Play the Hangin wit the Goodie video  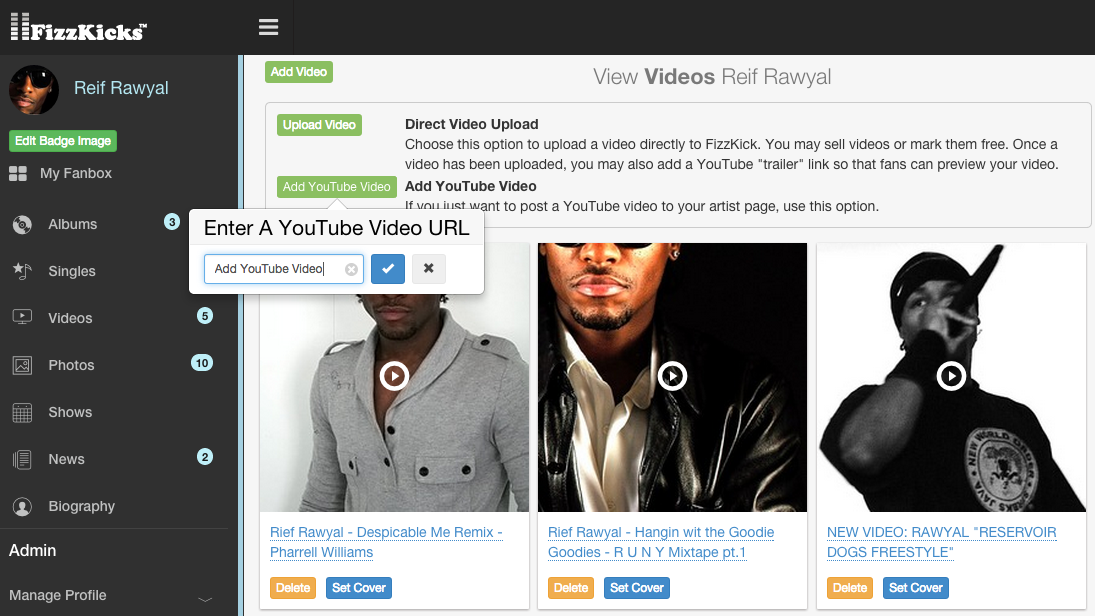[672, 376]
